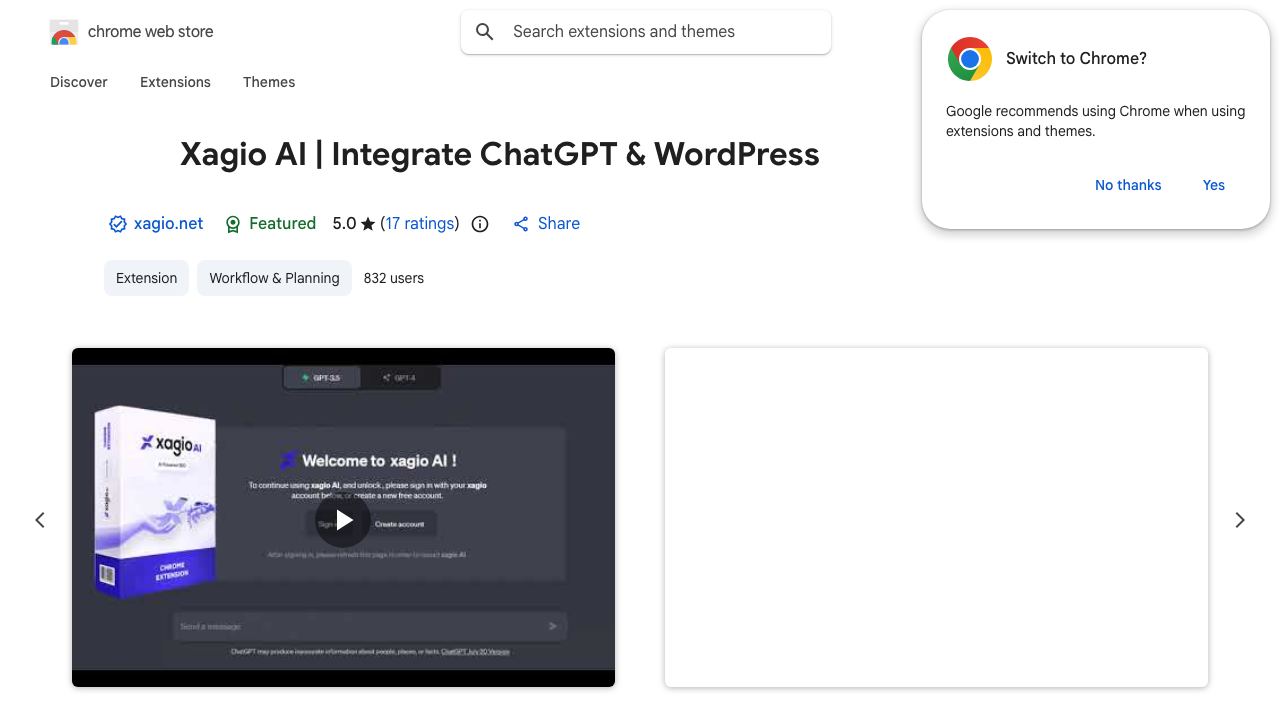Image resolution: width=1280 pixels, height=720 pixels.
Task: Click the Xagio AI extension title
Action: (500, 154)
